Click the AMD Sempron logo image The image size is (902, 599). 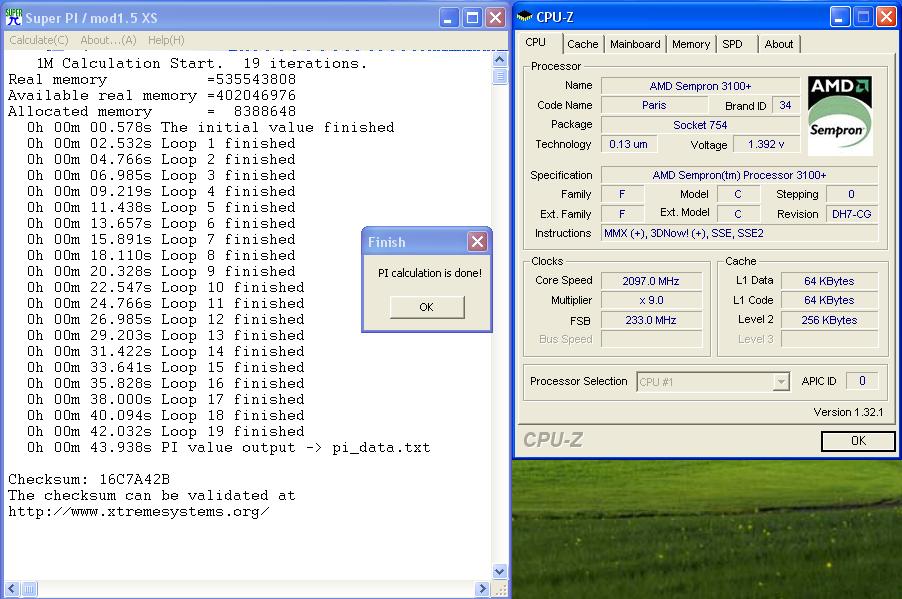click(840, 116)
